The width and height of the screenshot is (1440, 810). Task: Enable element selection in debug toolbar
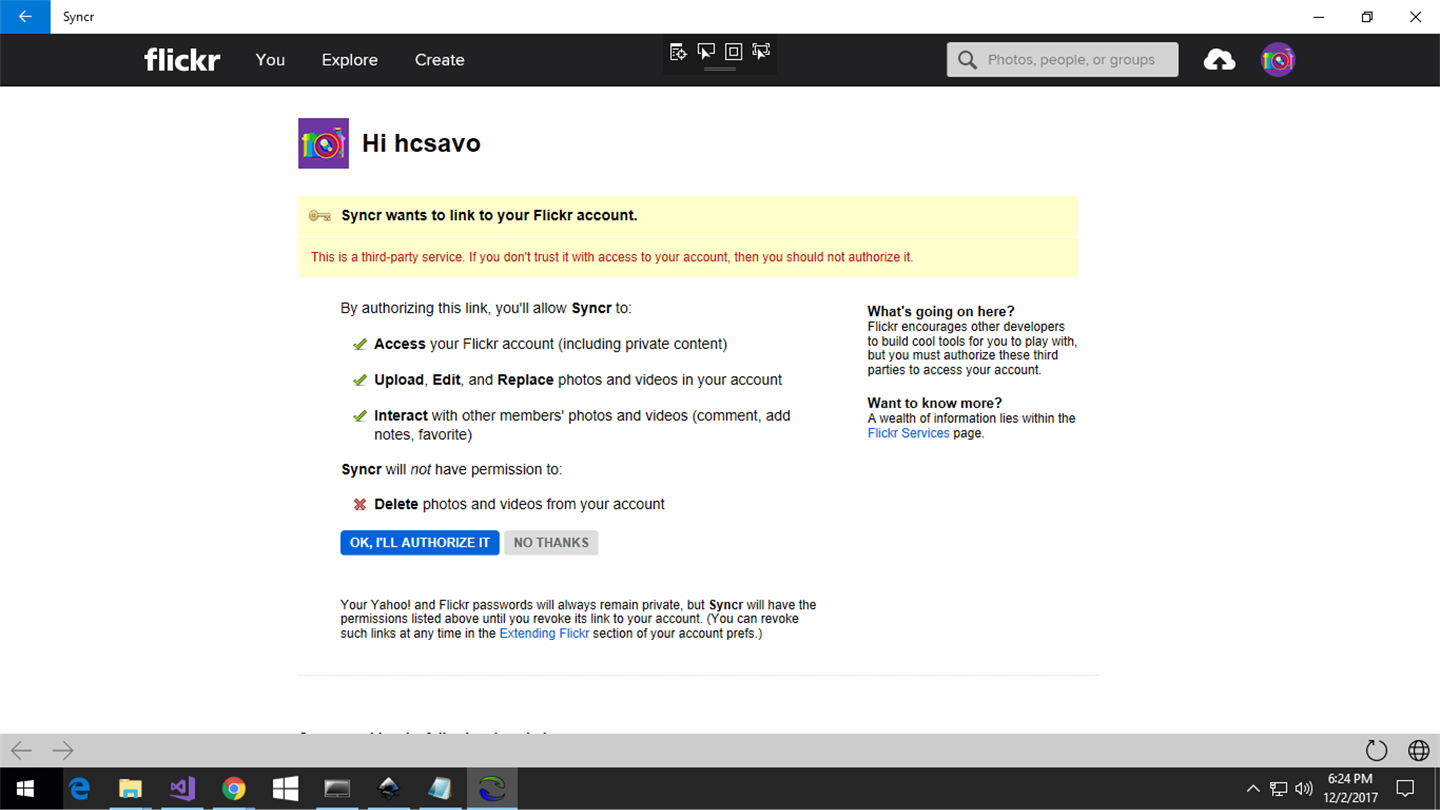point(706,52)
